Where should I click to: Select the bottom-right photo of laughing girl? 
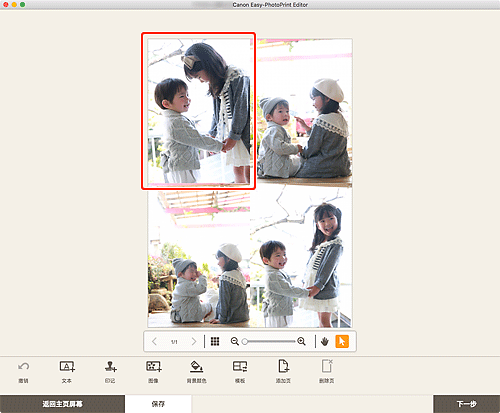pos(301,257)
